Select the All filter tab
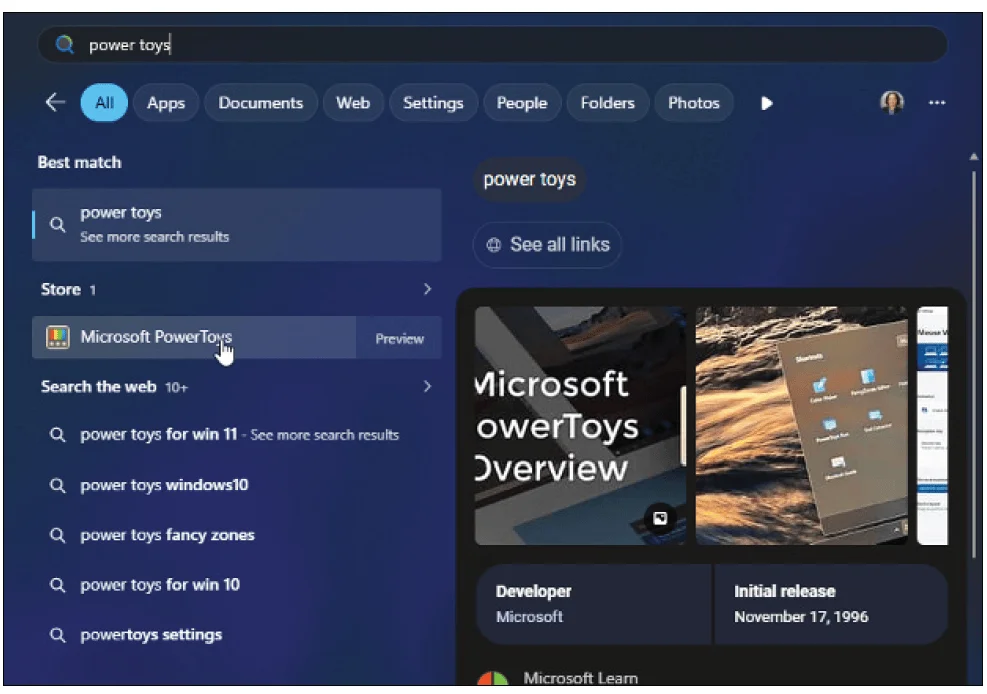The height and width of the screenshot is (694, 987). click(104, 103)
